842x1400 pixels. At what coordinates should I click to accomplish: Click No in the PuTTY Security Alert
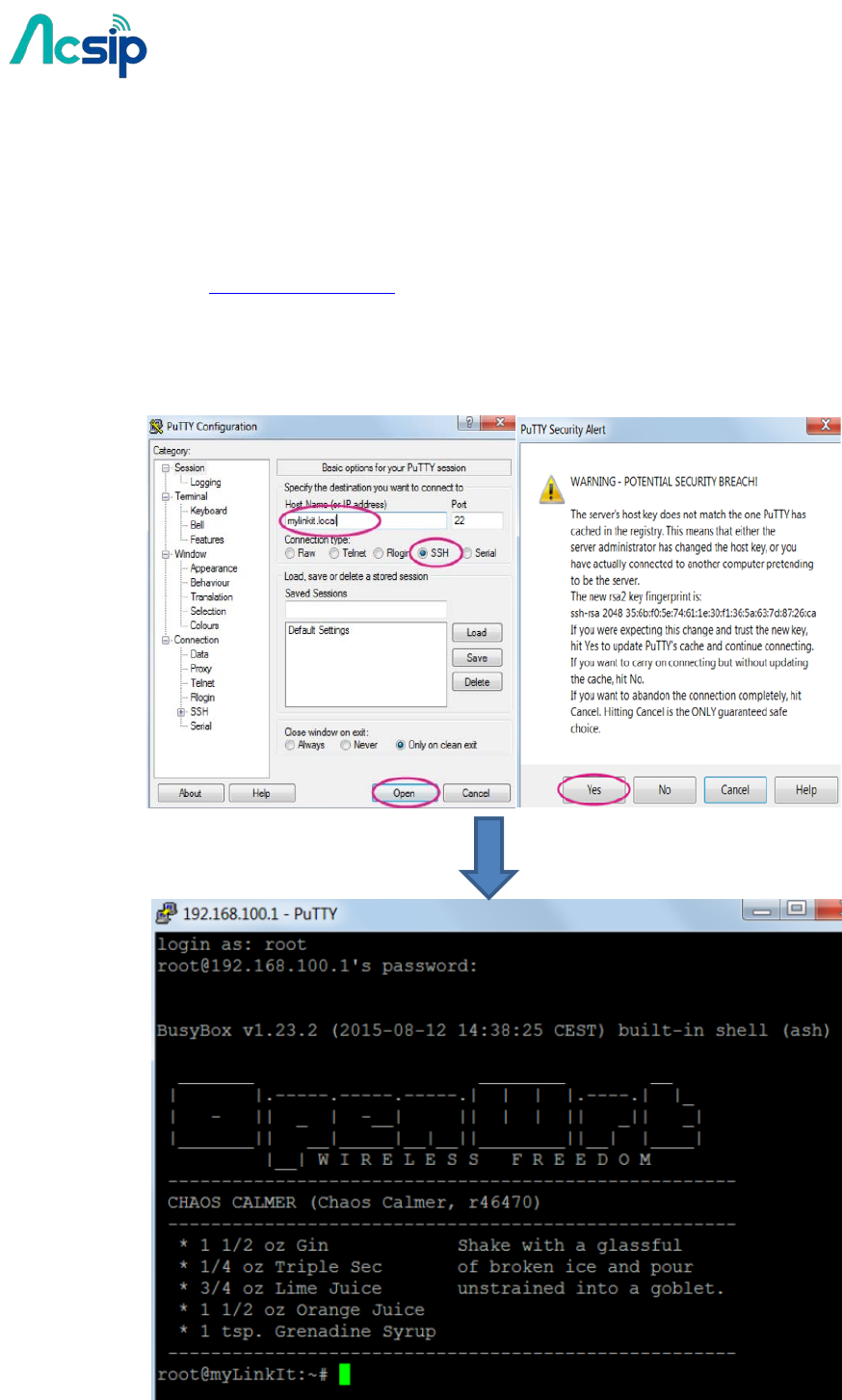665,790
